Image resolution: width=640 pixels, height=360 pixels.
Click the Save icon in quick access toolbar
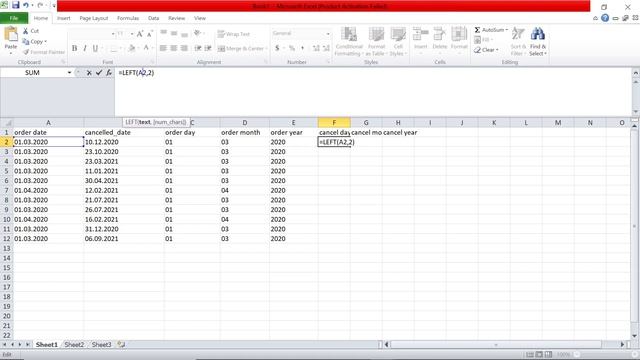16,5
